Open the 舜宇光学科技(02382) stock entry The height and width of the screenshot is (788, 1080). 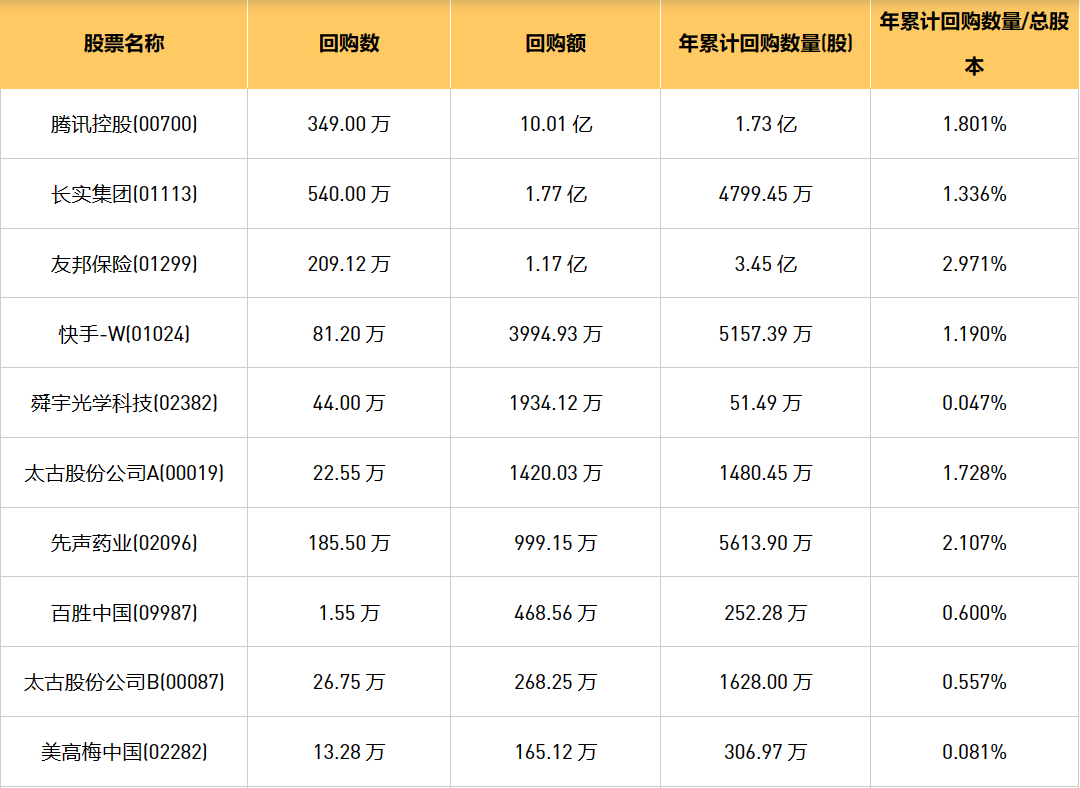tap(124, 403)
